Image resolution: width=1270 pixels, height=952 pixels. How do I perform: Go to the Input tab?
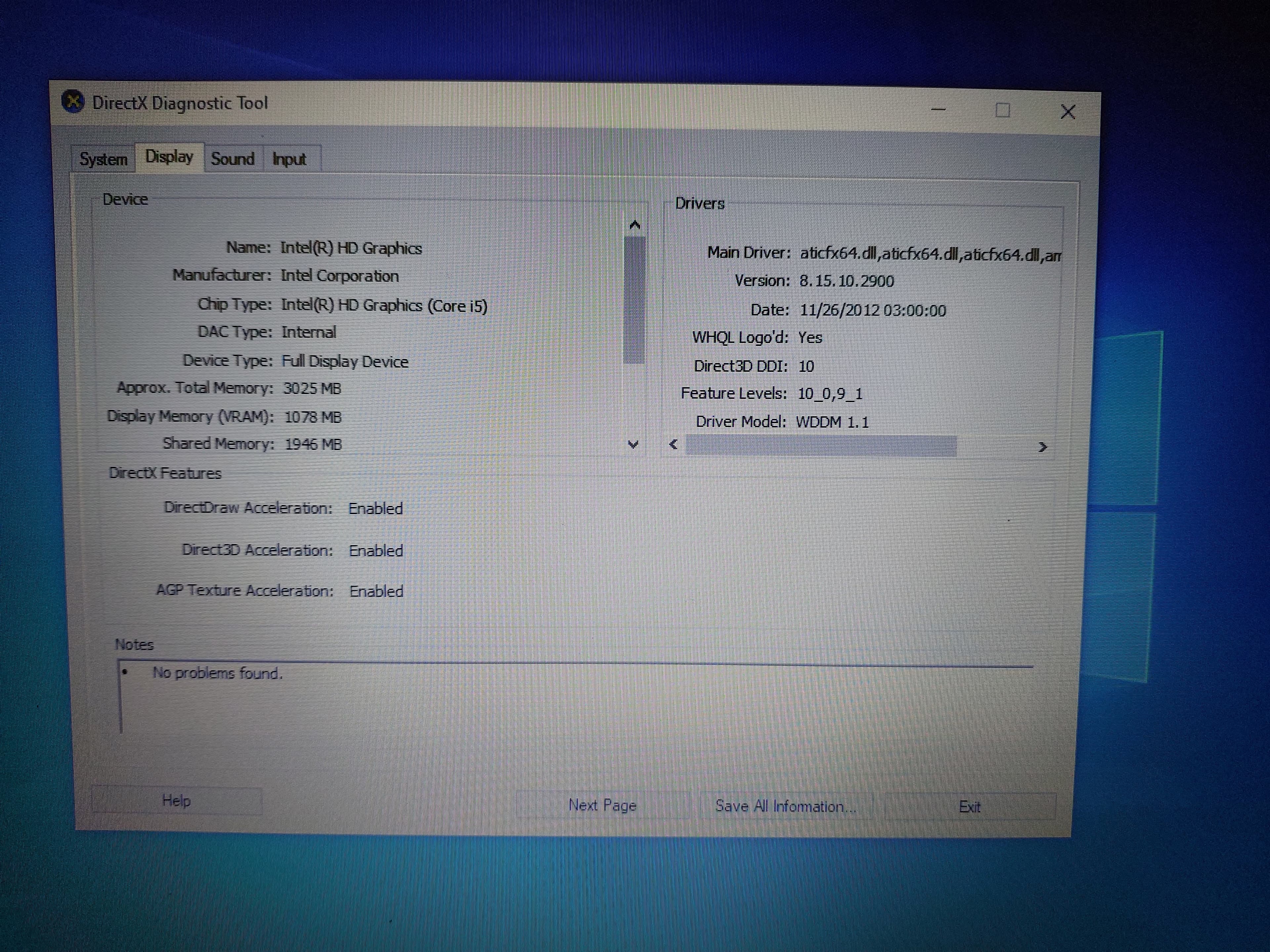point(289,160)
